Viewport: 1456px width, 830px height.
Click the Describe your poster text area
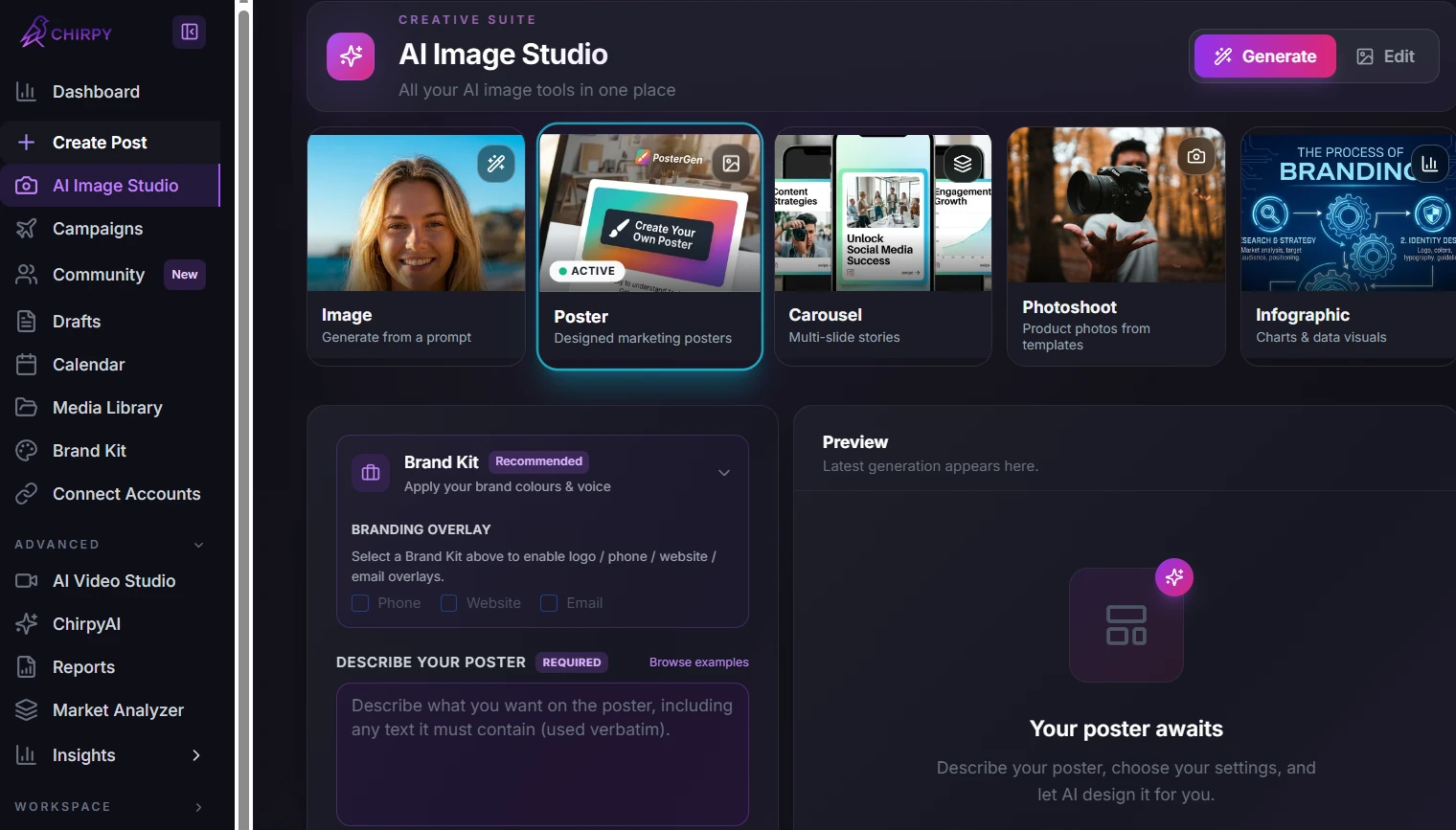542,754
